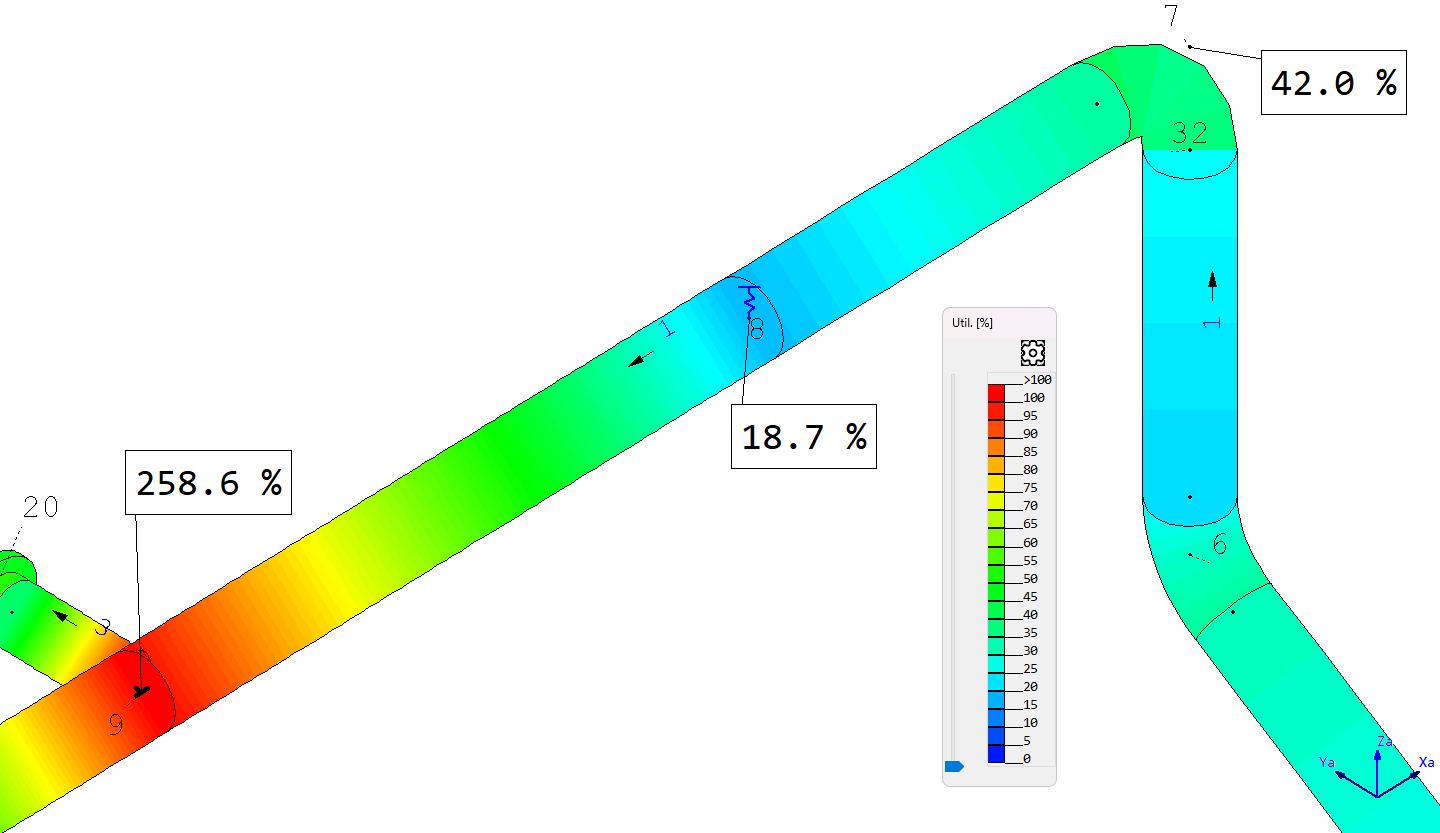
Task: Select node number 20 on the branch pipe
Action: tap(40, 508)
